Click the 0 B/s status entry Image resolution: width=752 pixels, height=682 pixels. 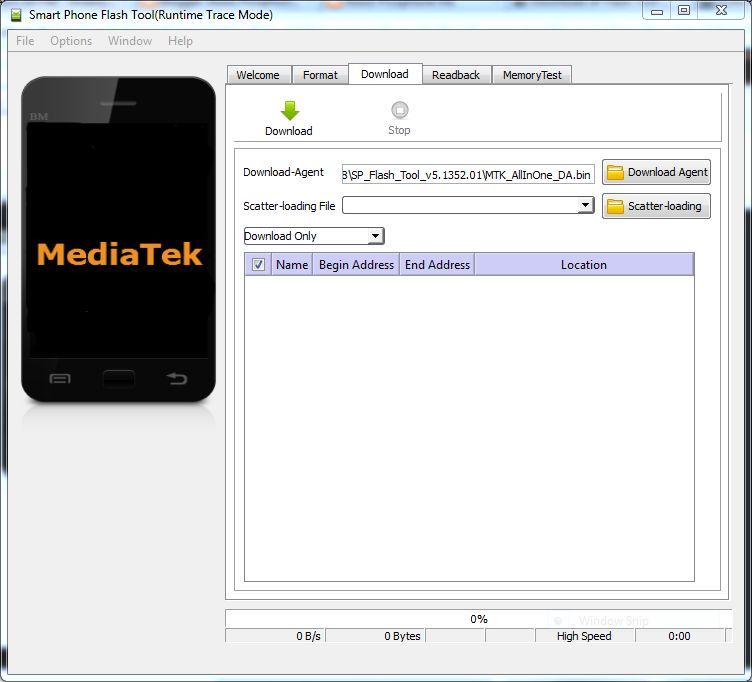click(275, 636)
